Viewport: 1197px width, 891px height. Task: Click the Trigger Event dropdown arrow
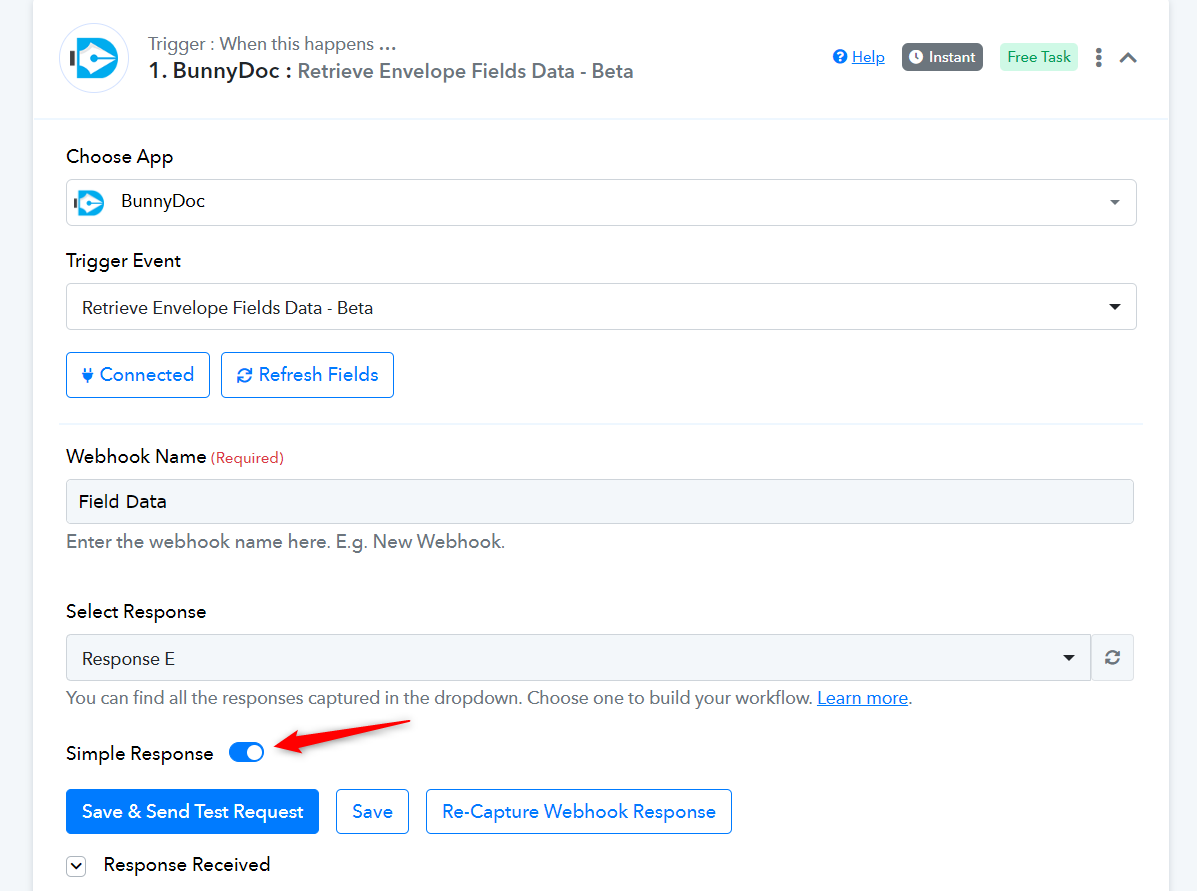tap(1115, 307)
